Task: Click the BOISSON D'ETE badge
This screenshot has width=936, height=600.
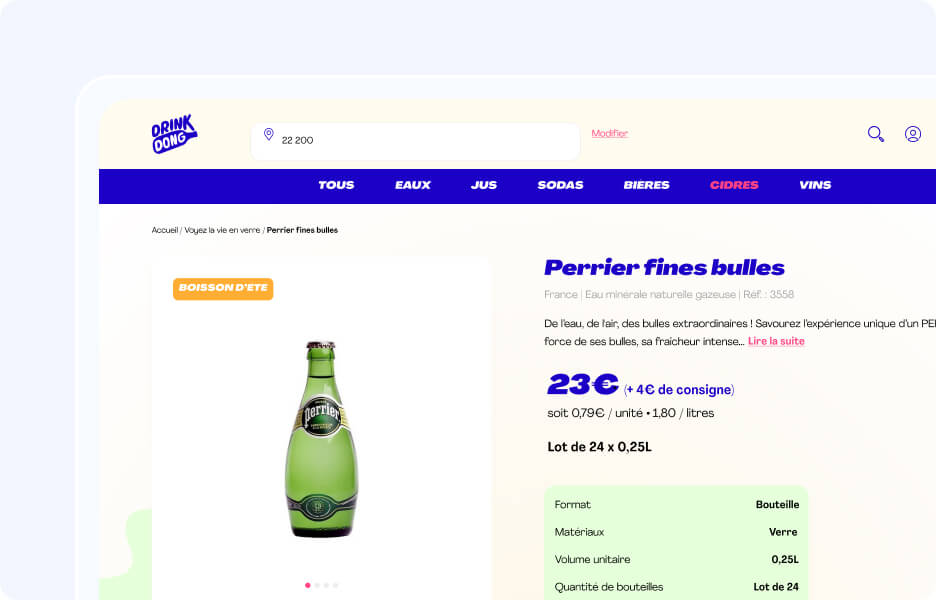Action: [223, 288]
